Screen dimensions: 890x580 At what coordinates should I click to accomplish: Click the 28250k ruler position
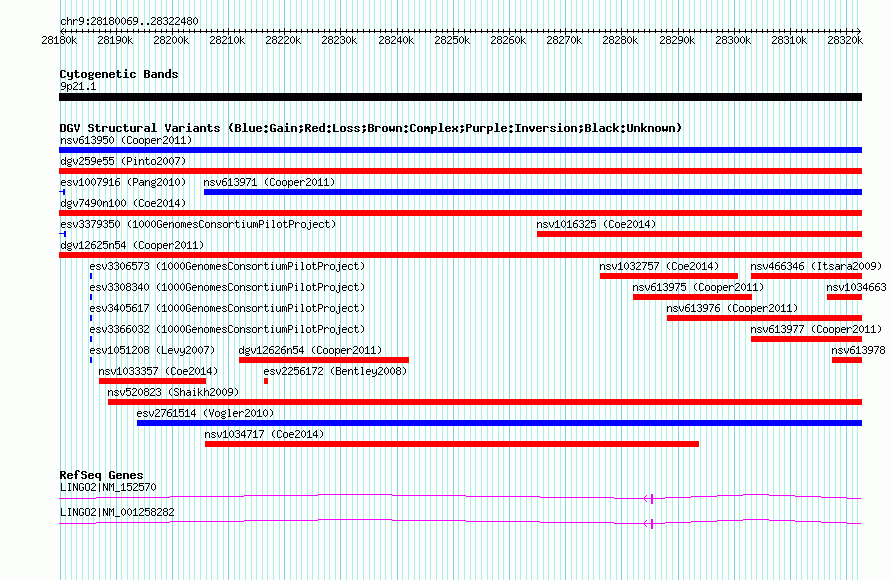click(452, 40)
